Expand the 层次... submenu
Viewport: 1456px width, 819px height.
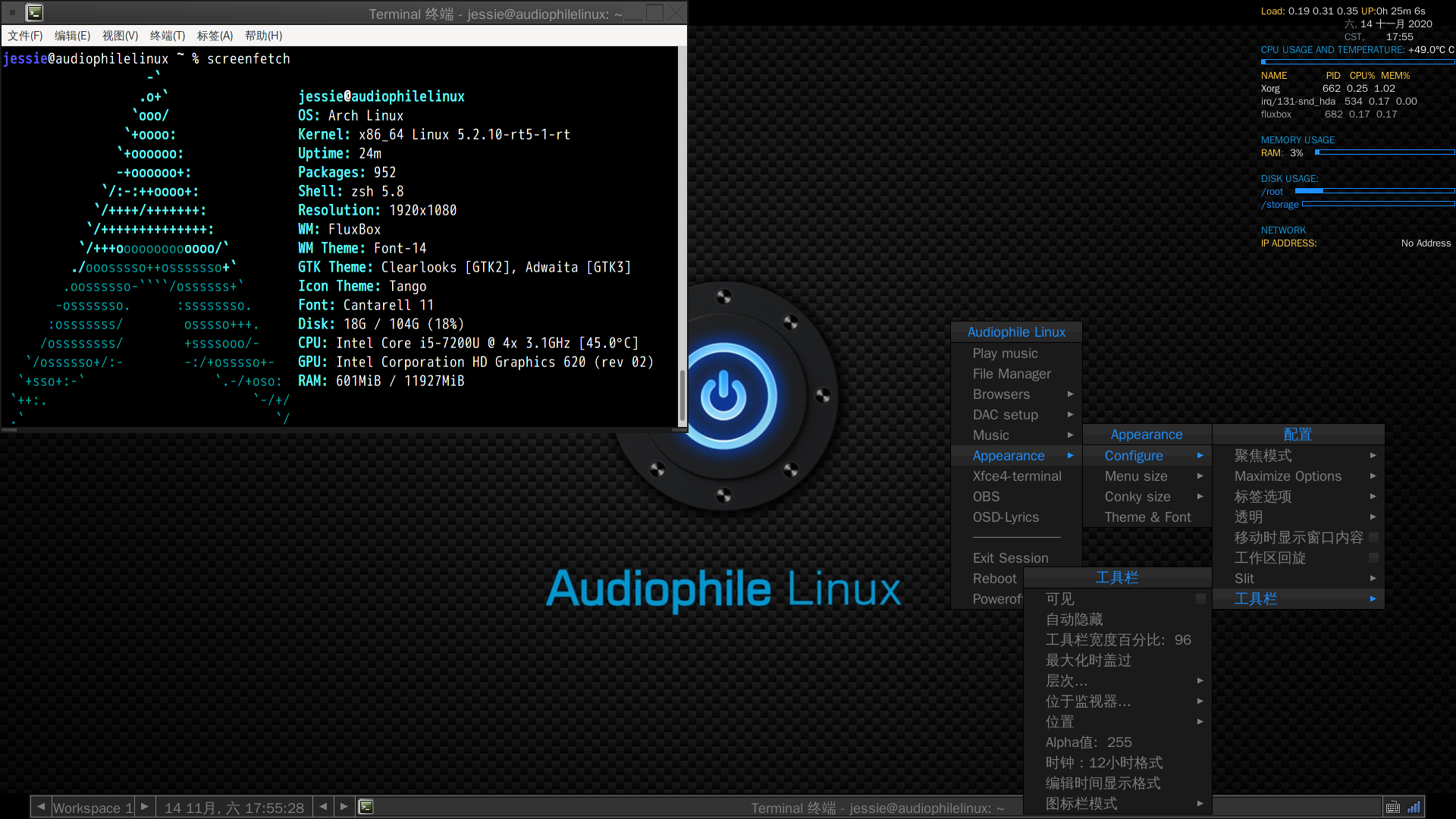coord(1117,681)
